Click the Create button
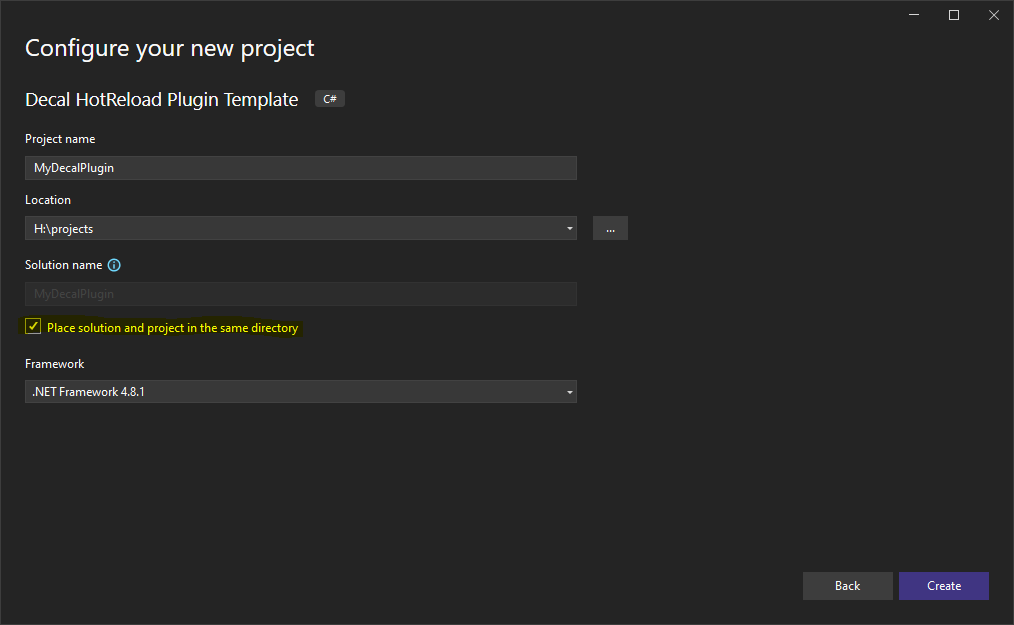Screen dimensions: 1014x625 click(x=944, y=586)
